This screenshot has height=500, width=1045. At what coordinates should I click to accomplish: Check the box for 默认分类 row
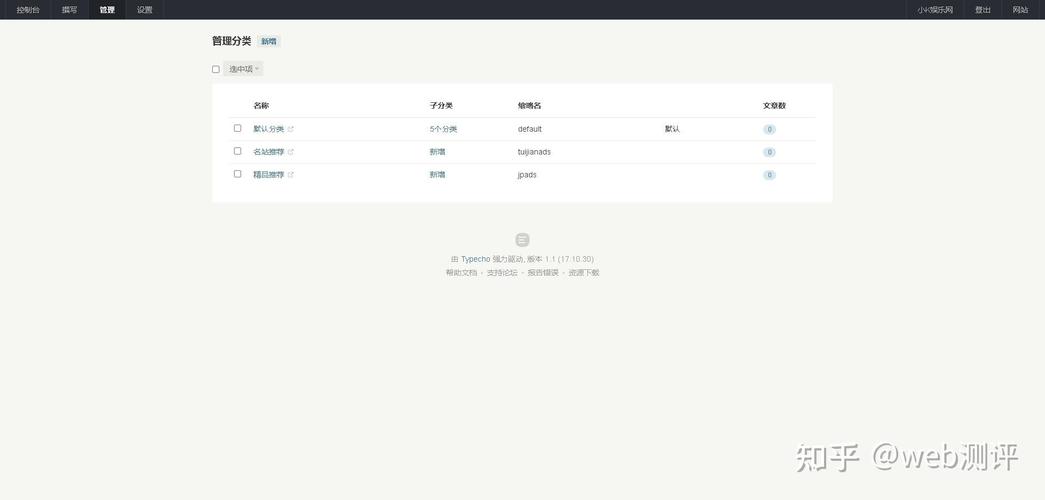[238, 128]
